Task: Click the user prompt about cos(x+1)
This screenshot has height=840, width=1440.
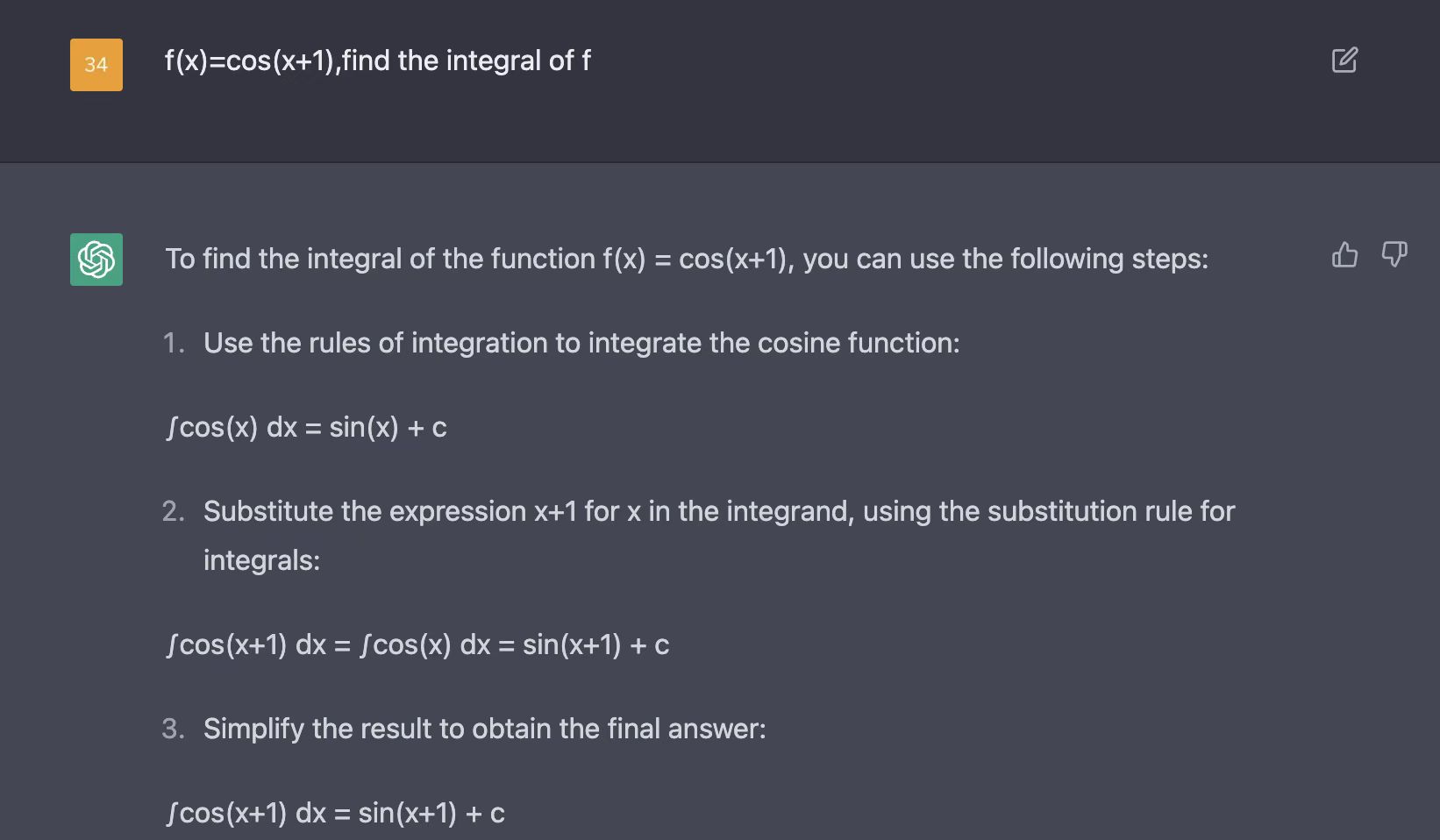Action: click(x=378, y=61)
